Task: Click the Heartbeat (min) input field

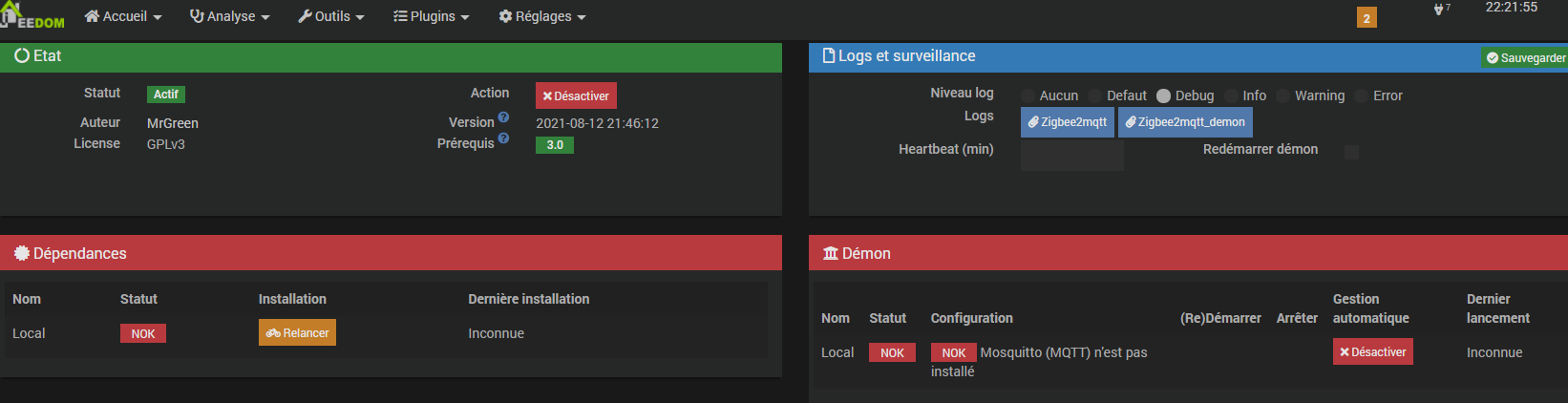Action: 1072,155
